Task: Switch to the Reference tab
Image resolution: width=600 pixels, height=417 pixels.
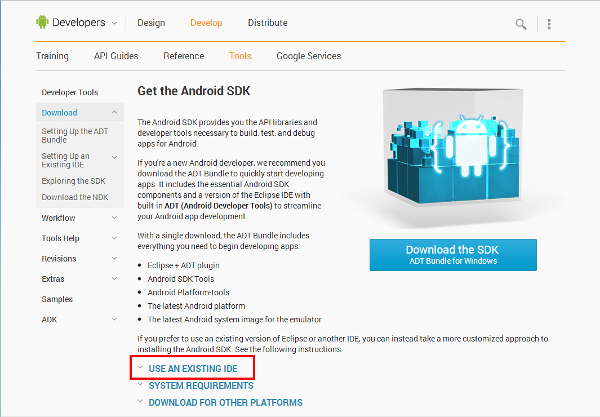Action: click(x=184, y=56)
